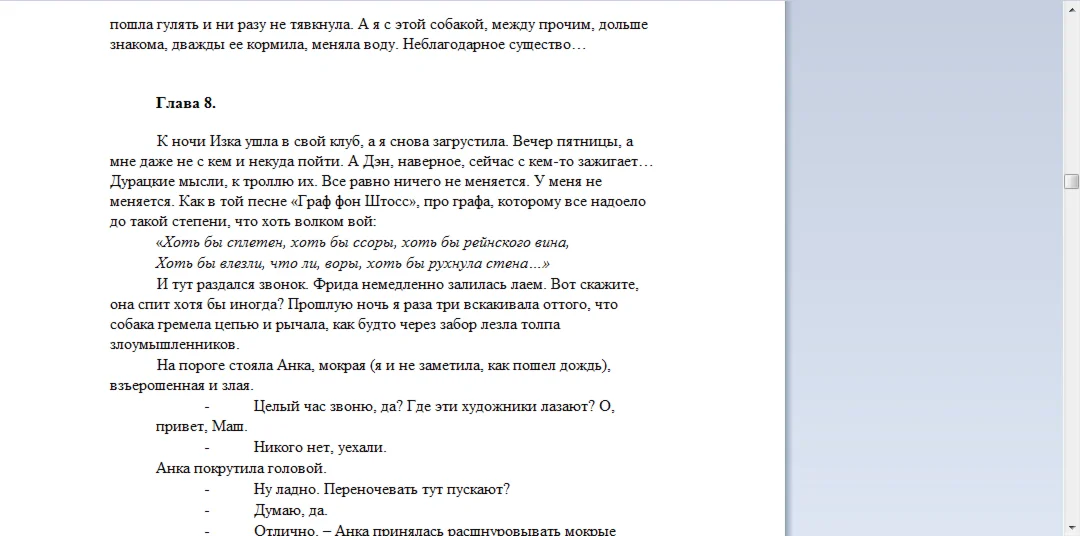Click the line starting "К ночи Изка ушла"
The height and width of the screenshot is (536, 1080).
395,142
